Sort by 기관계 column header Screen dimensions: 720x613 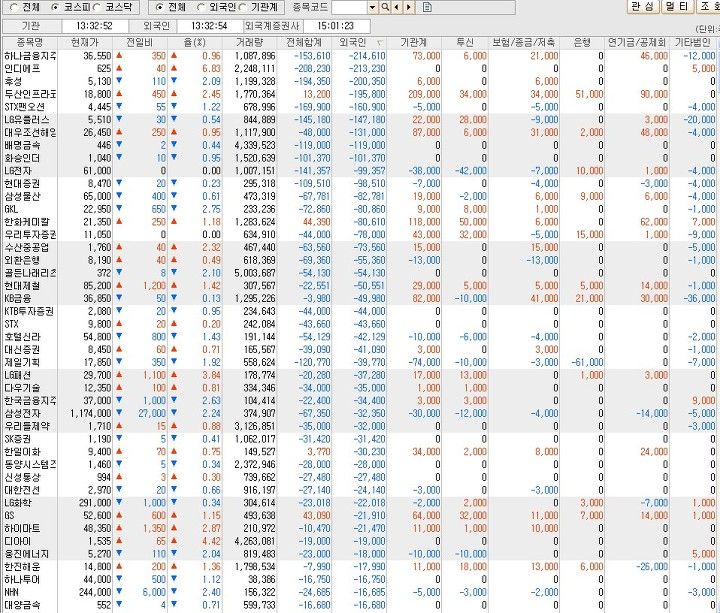coord(414,43)
